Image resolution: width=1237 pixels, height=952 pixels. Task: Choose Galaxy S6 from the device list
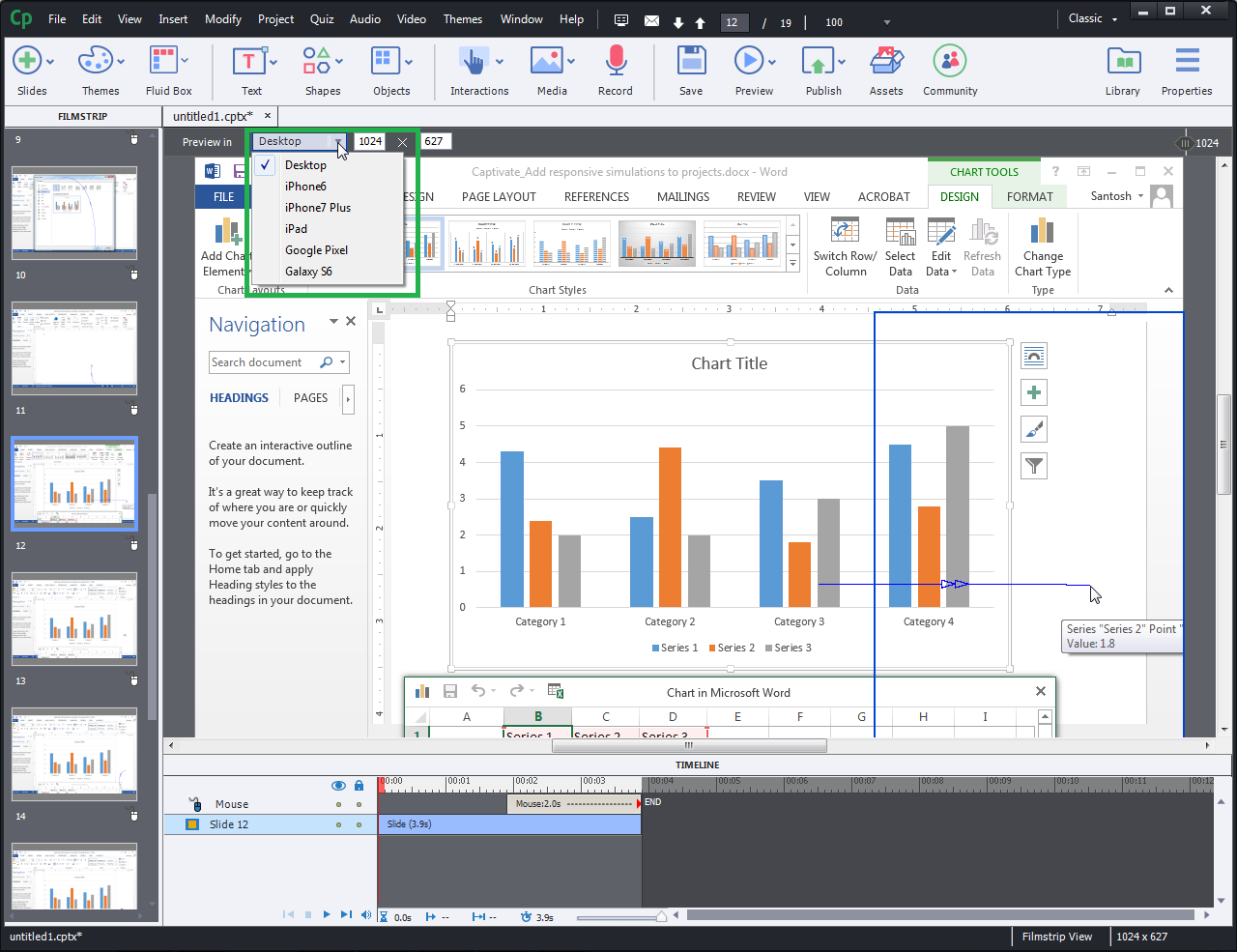coord(308,272)
